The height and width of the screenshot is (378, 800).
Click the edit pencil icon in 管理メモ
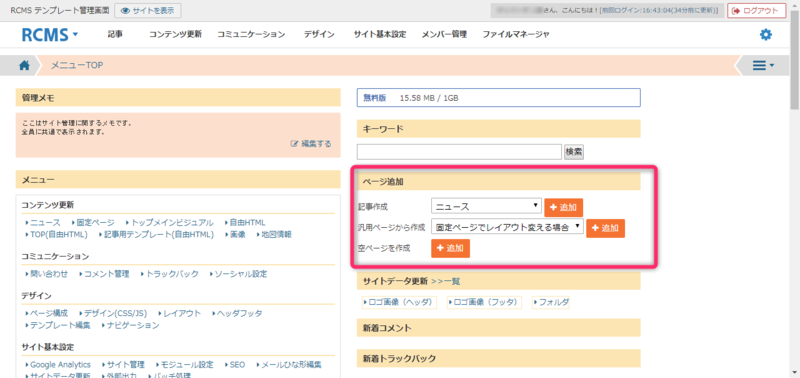(294, 144)
